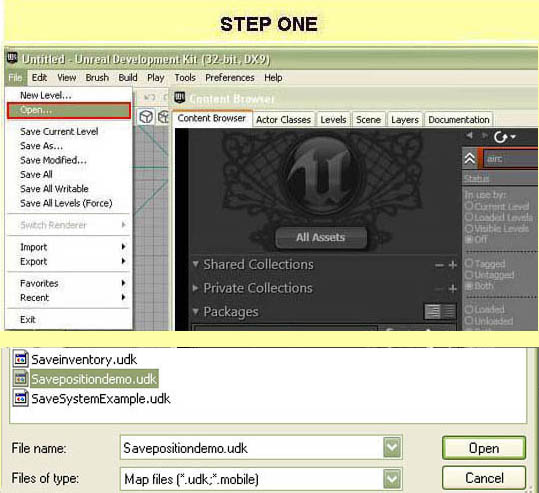The height and width of the screenshot is (493, 539).
Task: Open the View menu
Action: [66, 78]
